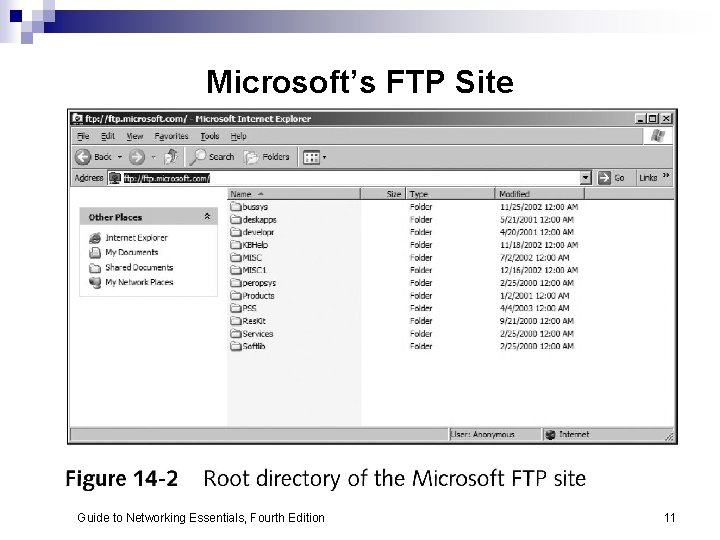
Task: Open My Network Places link
Action: tap(139, 282)
